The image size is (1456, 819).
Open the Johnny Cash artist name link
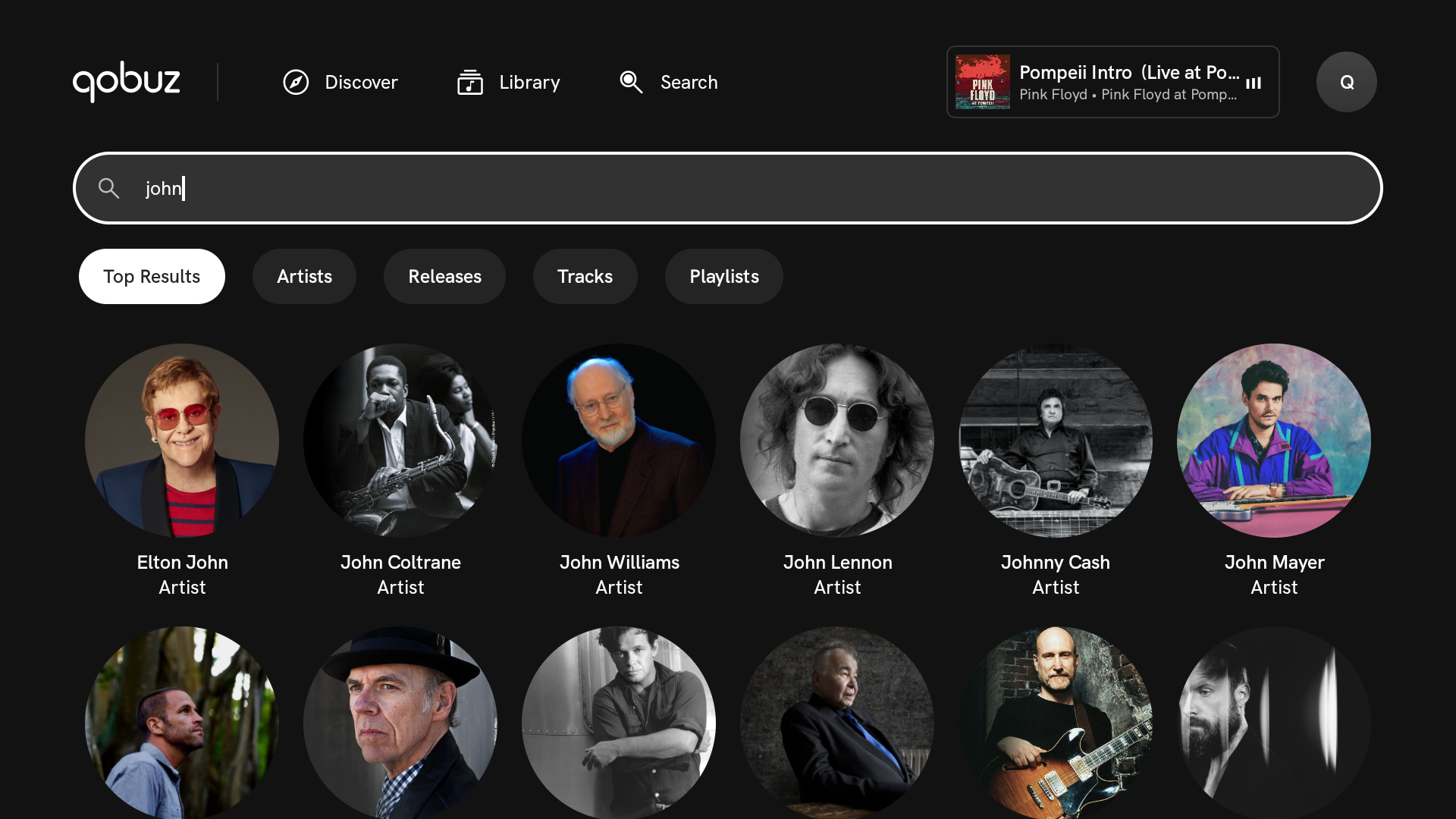pyautogui.click(x=1055, y=562)
